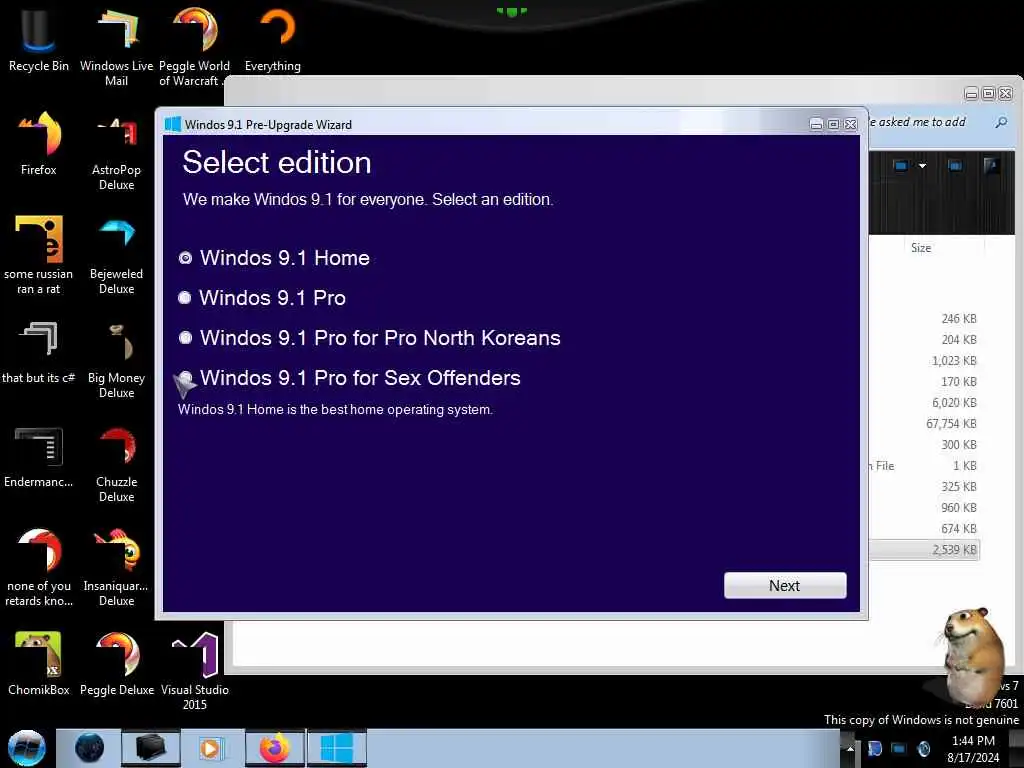Viewport: 1024px width, 768px height.
Task: Click the hamster desktop mascot
Action: click(973, 656)
